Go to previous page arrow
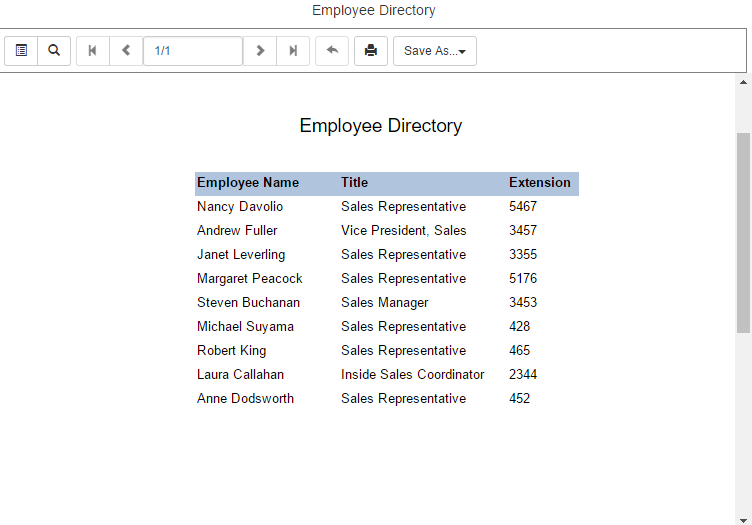This screenshot has width=752, height=525. 126,50
